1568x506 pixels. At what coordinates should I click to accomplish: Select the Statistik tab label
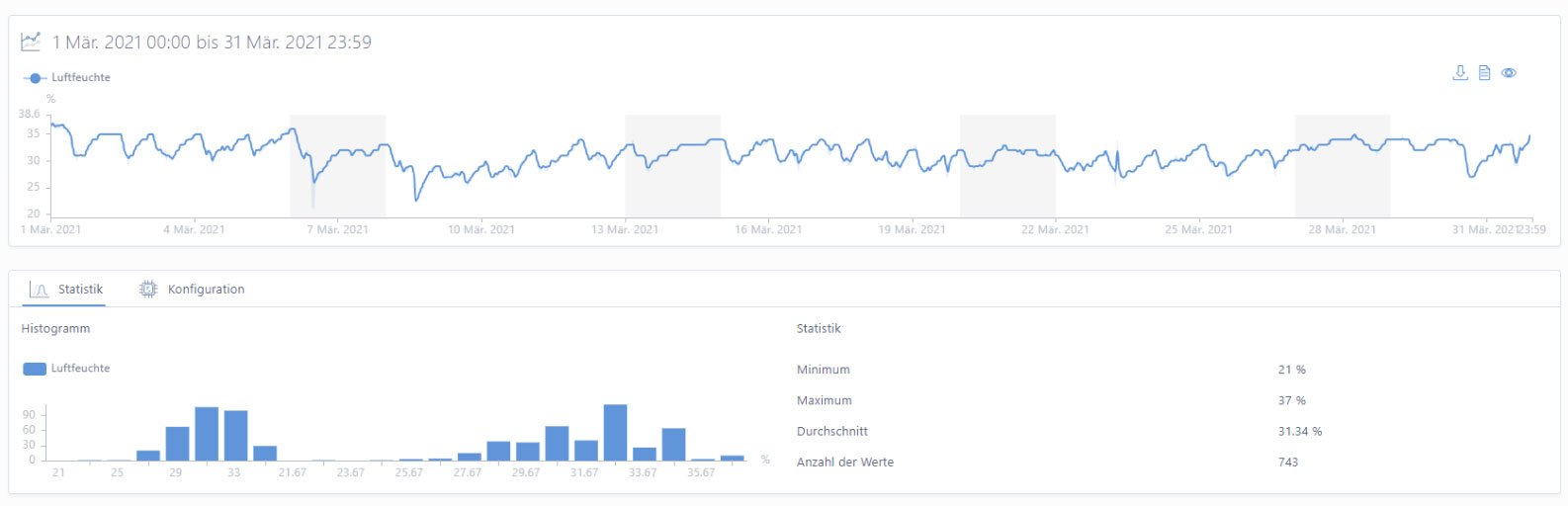[x=80, y=290]
